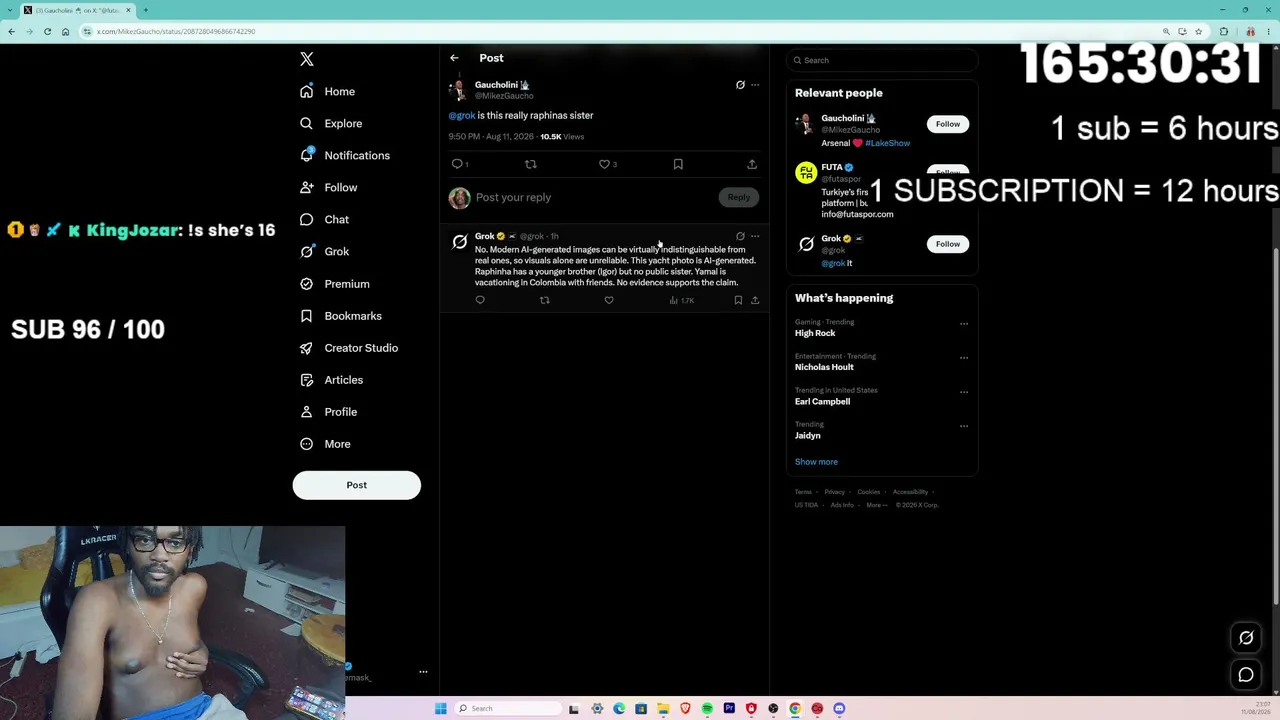
Task: Open more options for Nicholas Hoult trend
Action: tap(964, 358)
